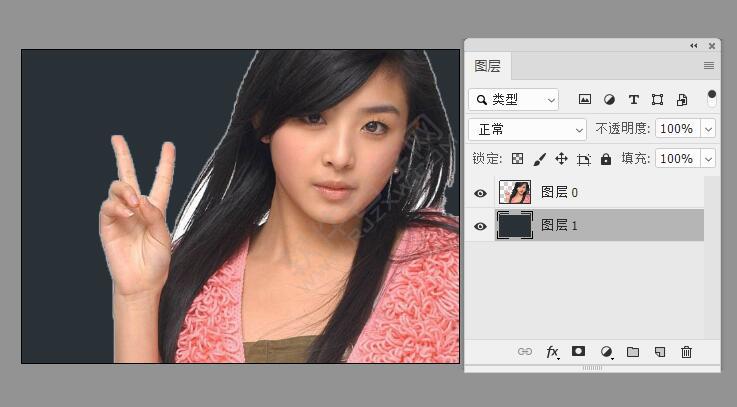Select 图层 0 thumbnail
This screenshot has width=737, height=407.
[515, 192]
